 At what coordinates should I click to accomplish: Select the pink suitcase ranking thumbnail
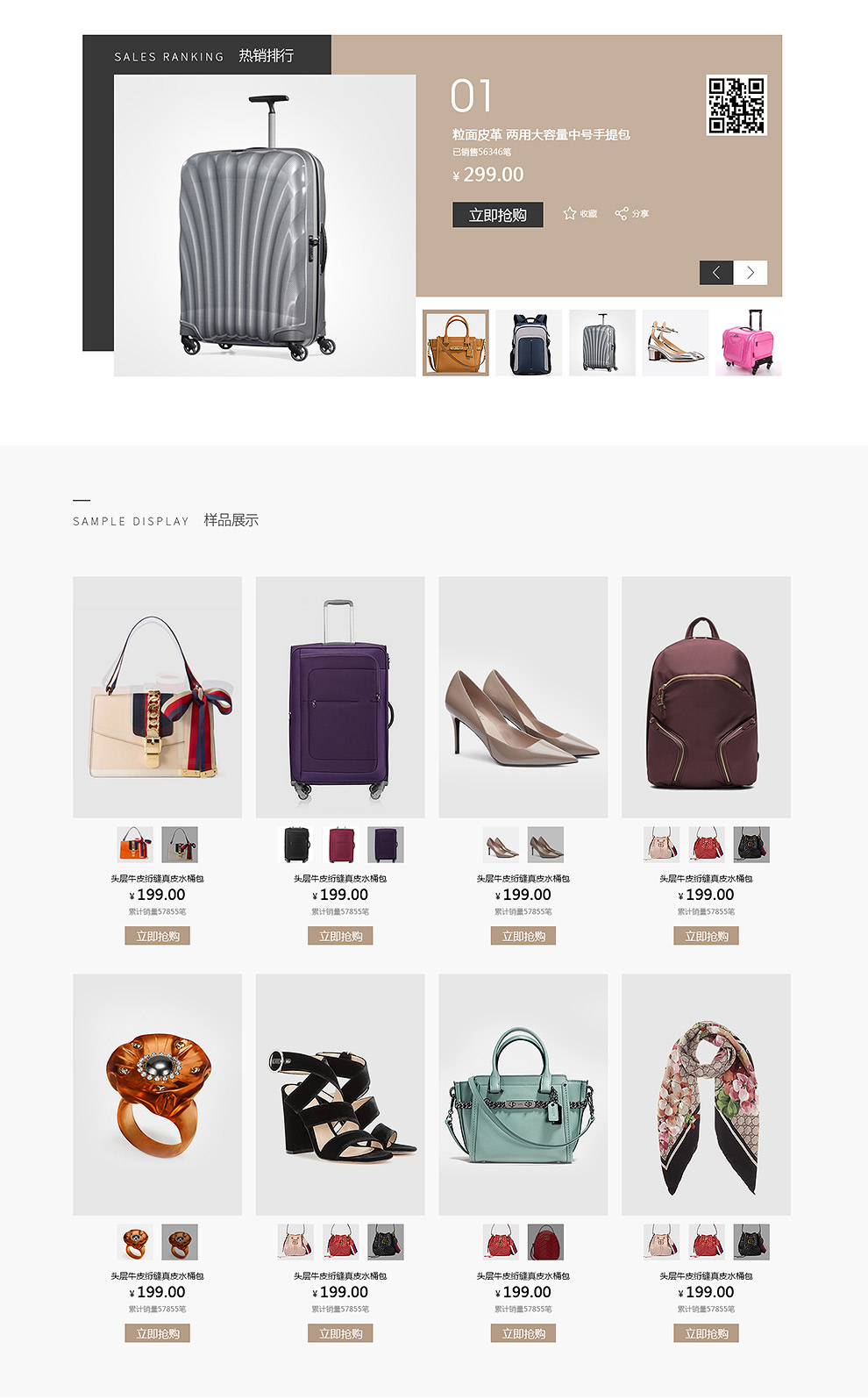click(749, 343)
